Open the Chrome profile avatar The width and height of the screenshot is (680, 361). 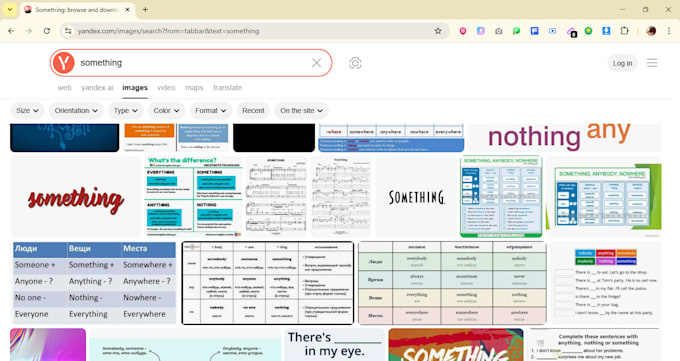651,31
